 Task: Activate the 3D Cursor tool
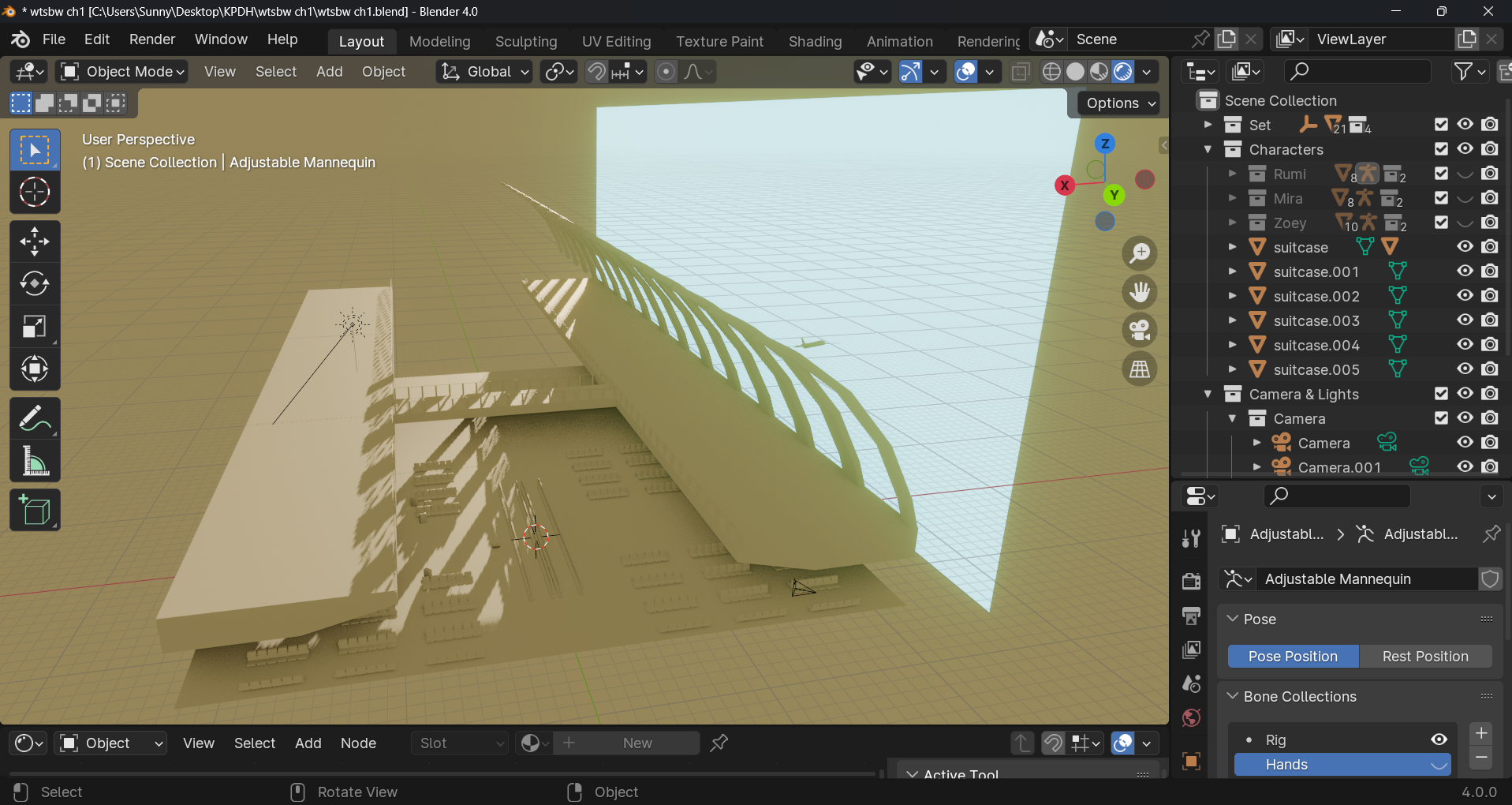click(x=35, y=193)
